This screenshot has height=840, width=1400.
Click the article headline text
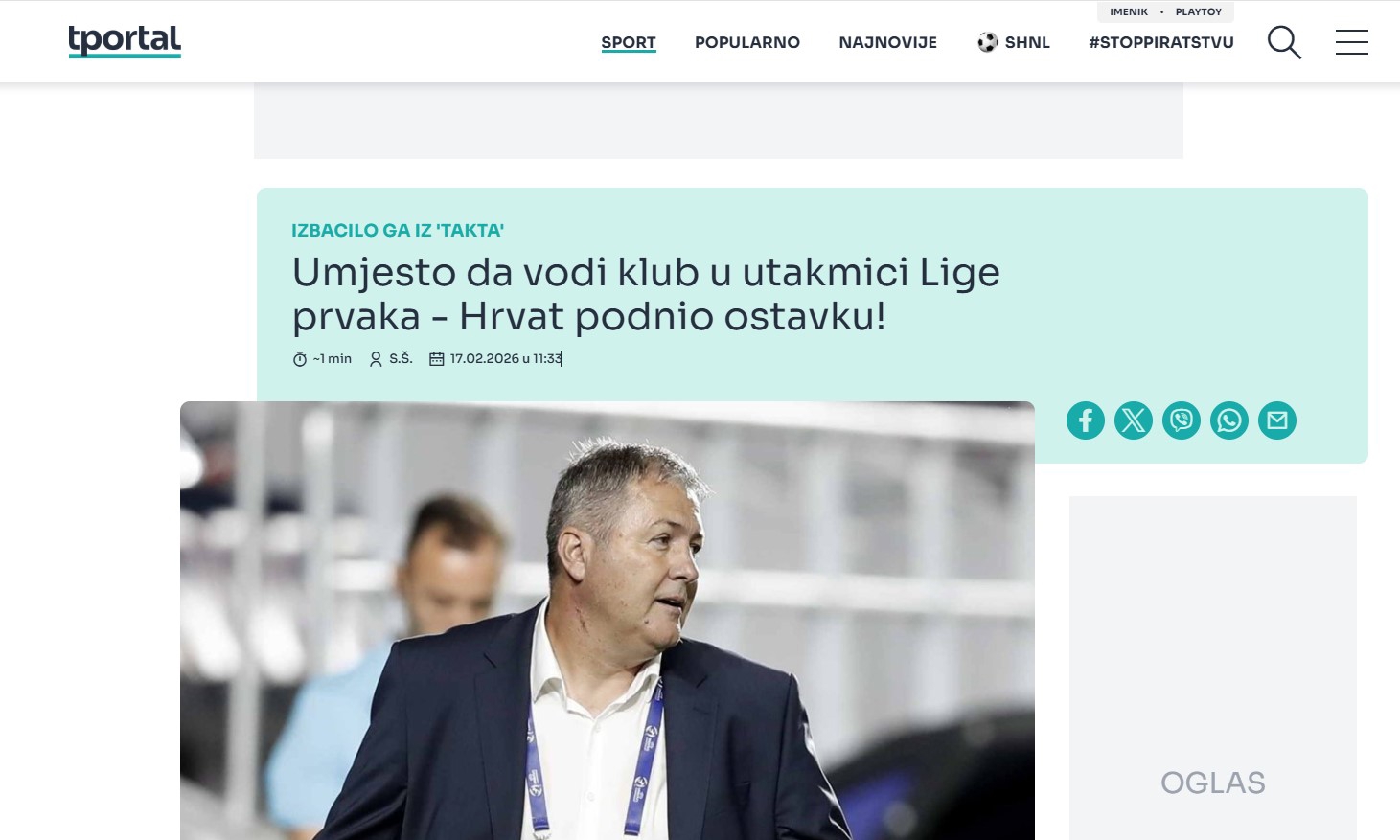[x=646, y=294]
